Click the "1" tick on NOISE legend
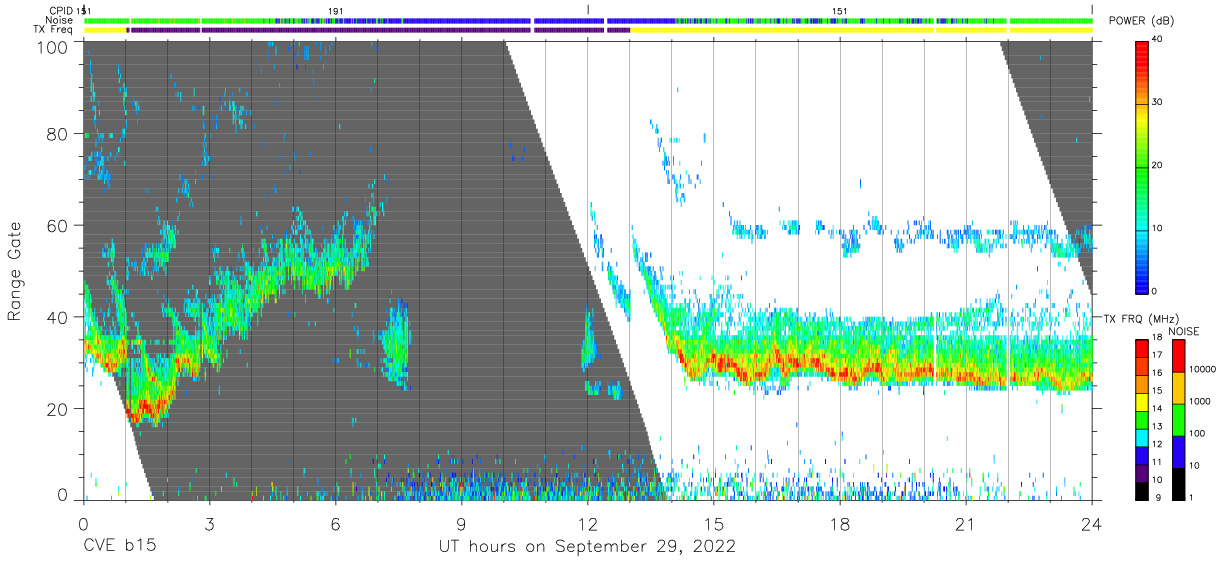The width and height of the screenshot is (1228, 567). pyautogui.click(x=1190, y=497)
